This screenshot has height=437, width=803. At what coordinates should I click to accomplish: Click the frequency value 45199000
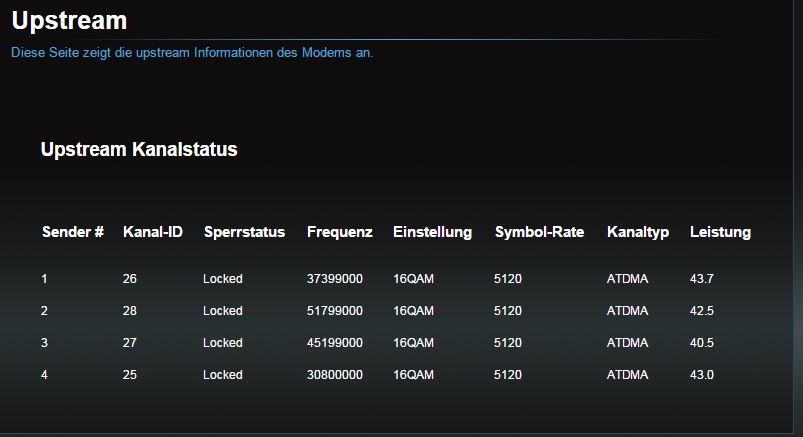pyautogui.click(x=334, y=343)
